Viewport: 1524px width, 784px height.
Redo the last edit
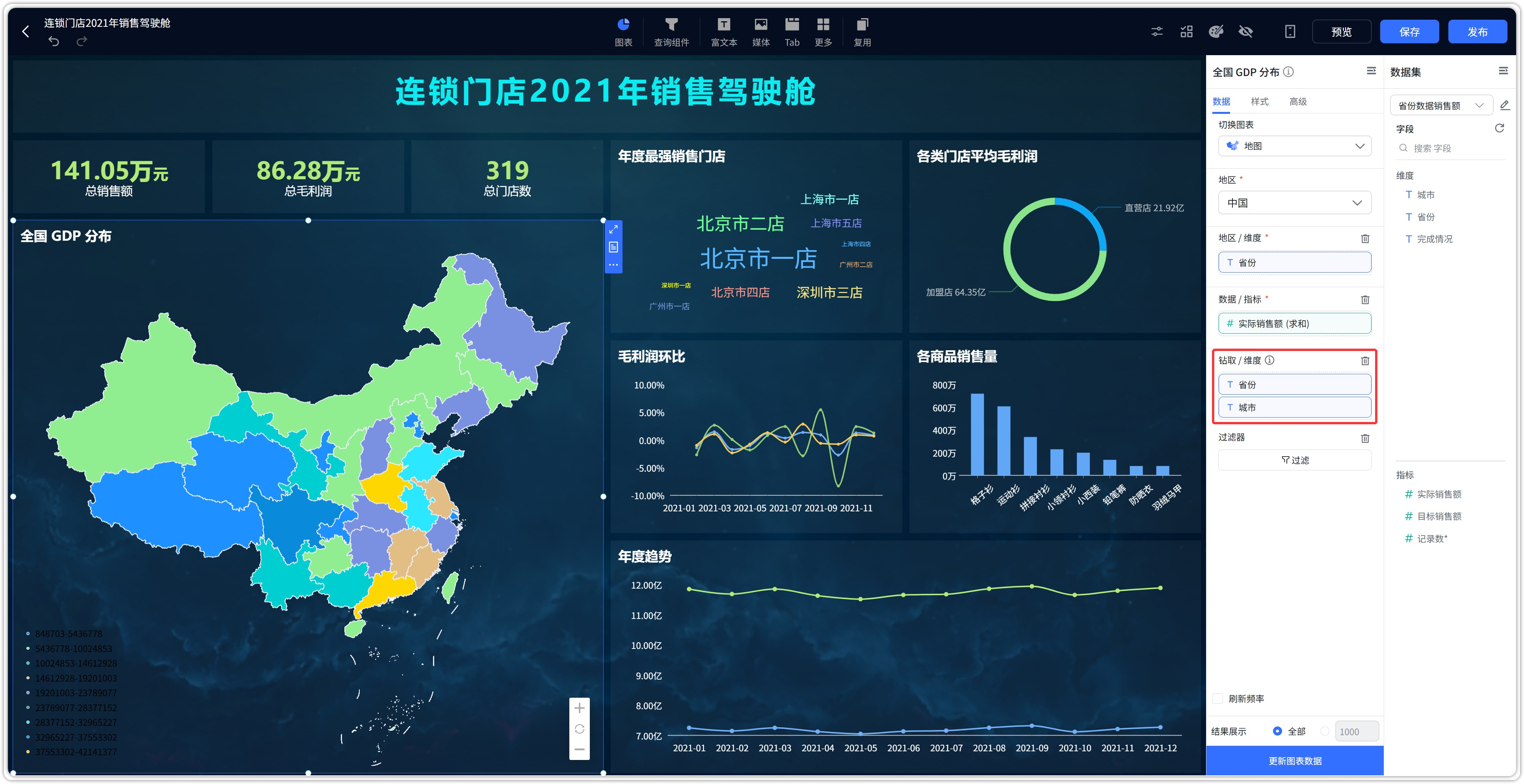tap(82, 41)
